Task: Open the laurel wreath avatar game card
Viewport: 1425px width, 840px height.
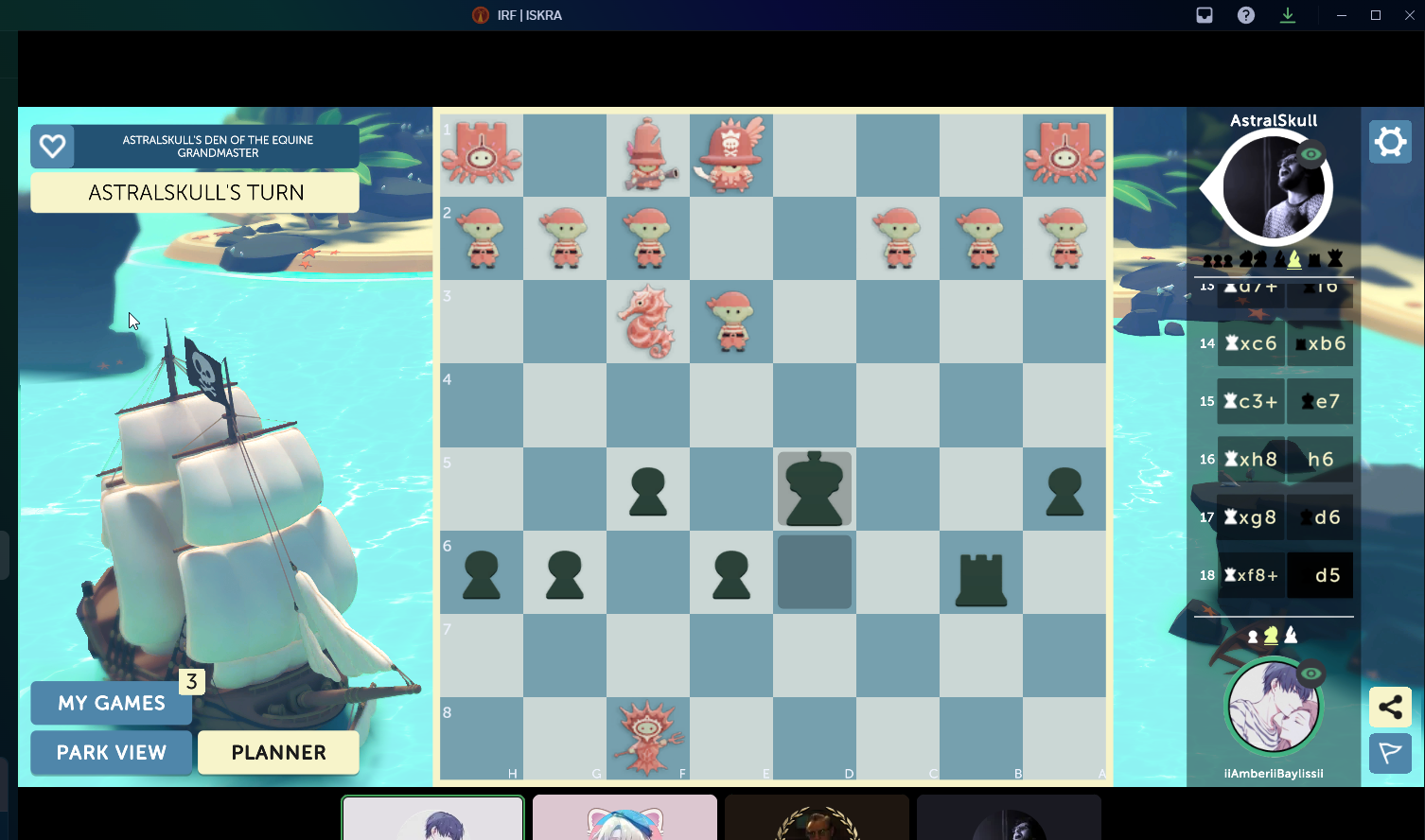Action: pyautogui.click(x=817, y=817)
